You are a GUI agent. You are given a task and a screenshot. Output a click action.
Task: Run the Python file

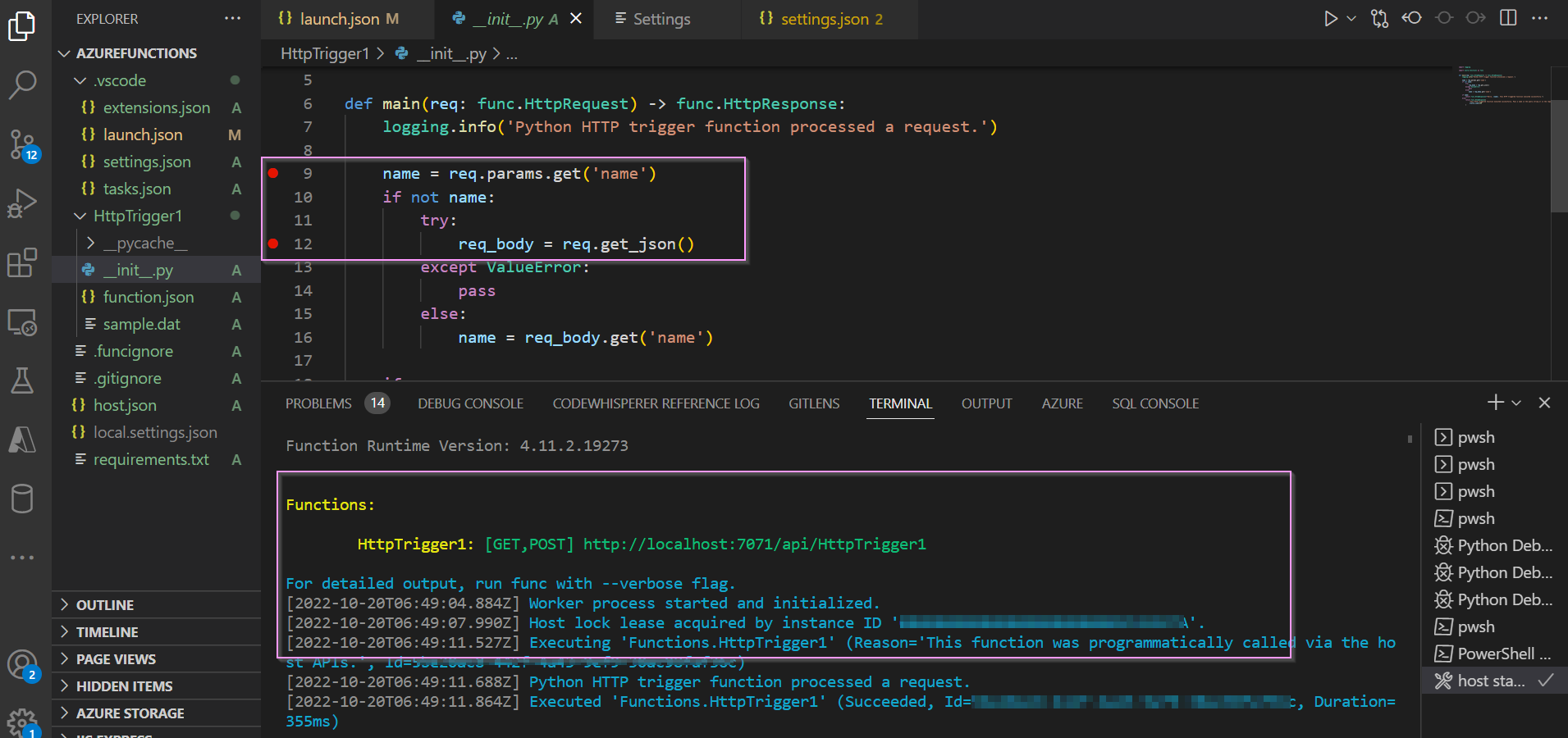(1330, 18)
